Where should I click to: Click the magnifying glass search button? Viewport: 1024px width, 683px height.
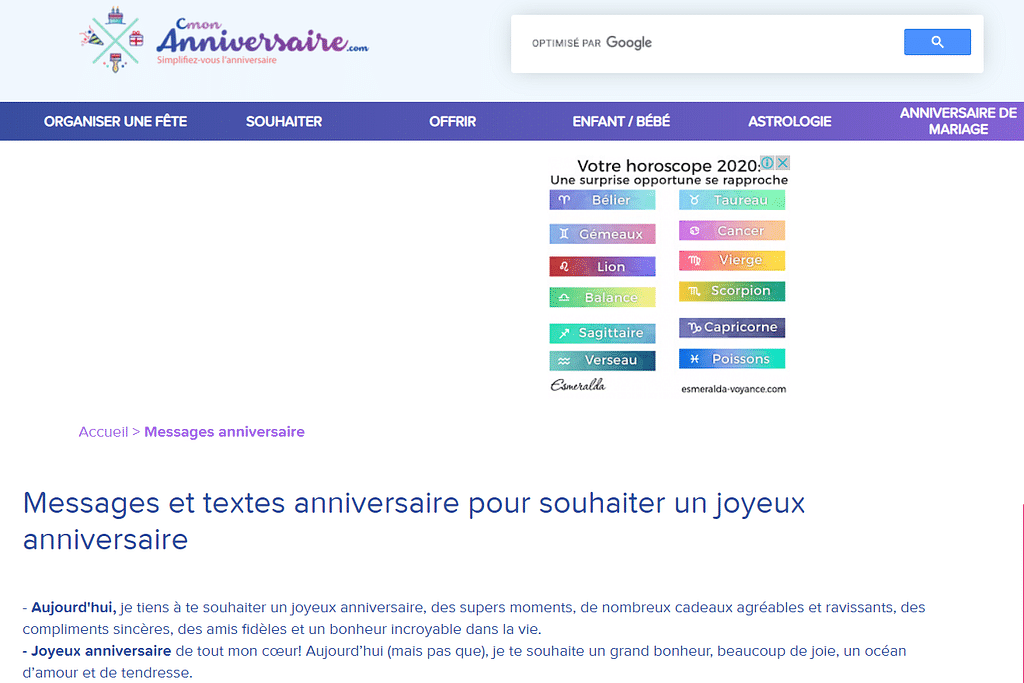[x=937, y=42]
